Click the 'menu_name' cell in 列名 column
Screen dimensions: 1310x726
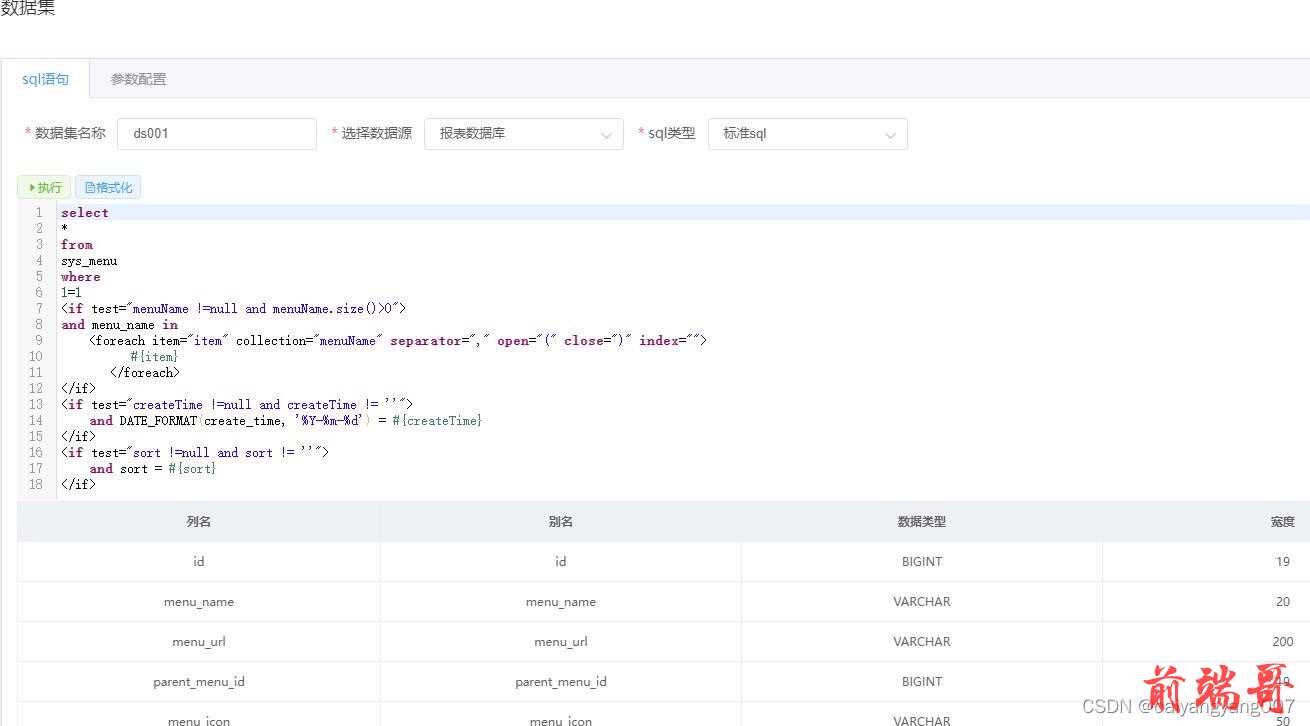(198, 602)
